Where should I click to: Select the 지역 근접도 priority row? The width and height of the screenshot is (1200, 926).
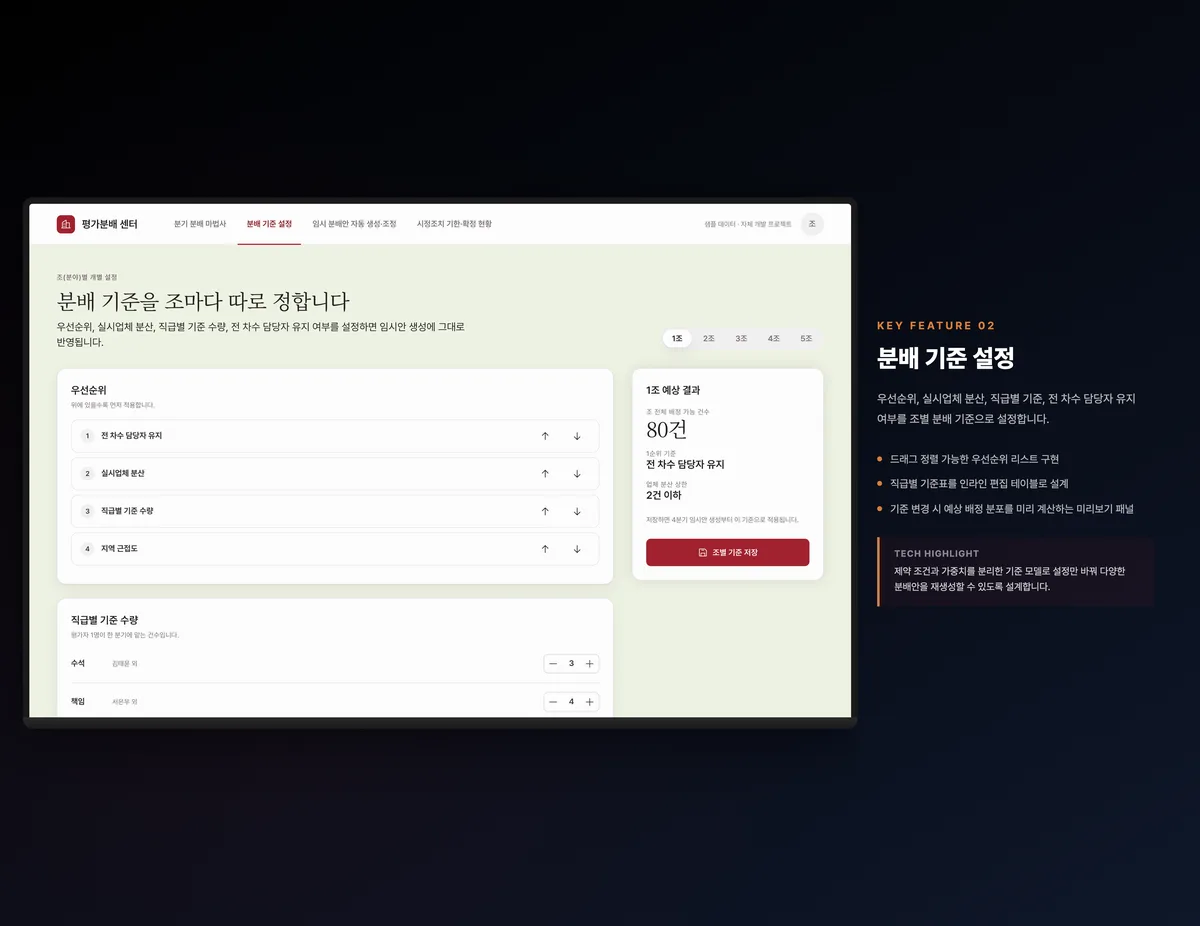(x=335, y=549)
